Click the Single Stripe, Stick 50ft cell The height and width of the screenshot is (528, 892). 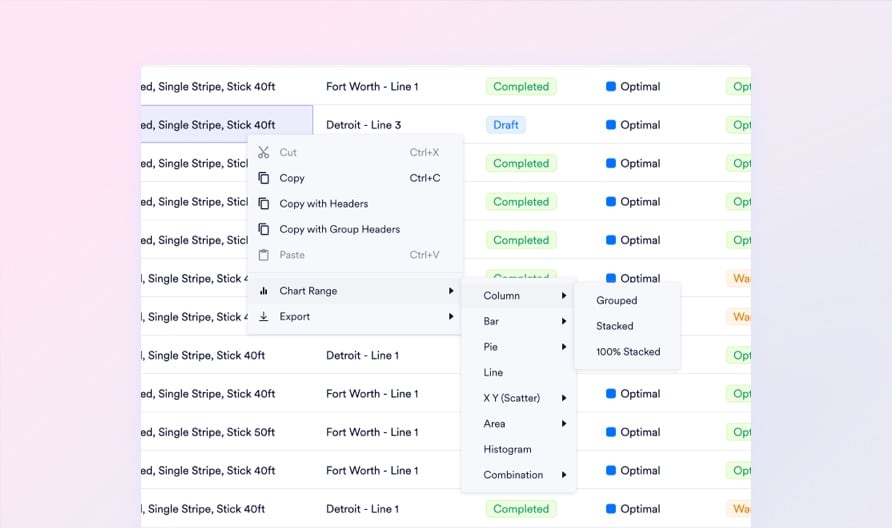click(x=208, y=432)
